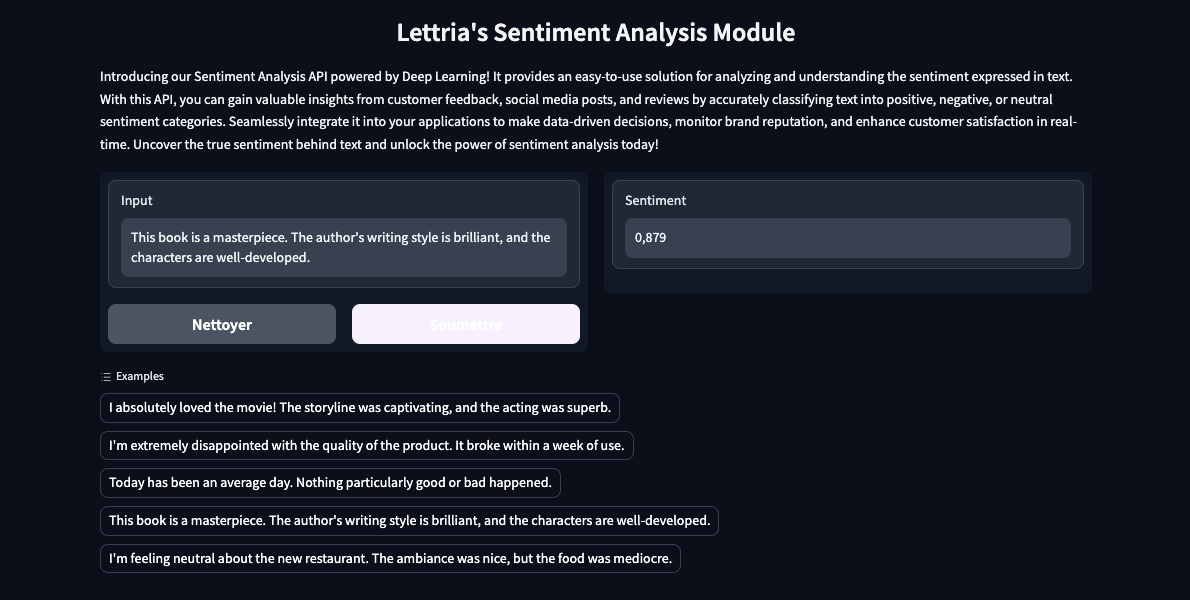Click the Examples list icon
This screenshot has height=600, width=1190.
pyautogui.click(x=106, y=377)
